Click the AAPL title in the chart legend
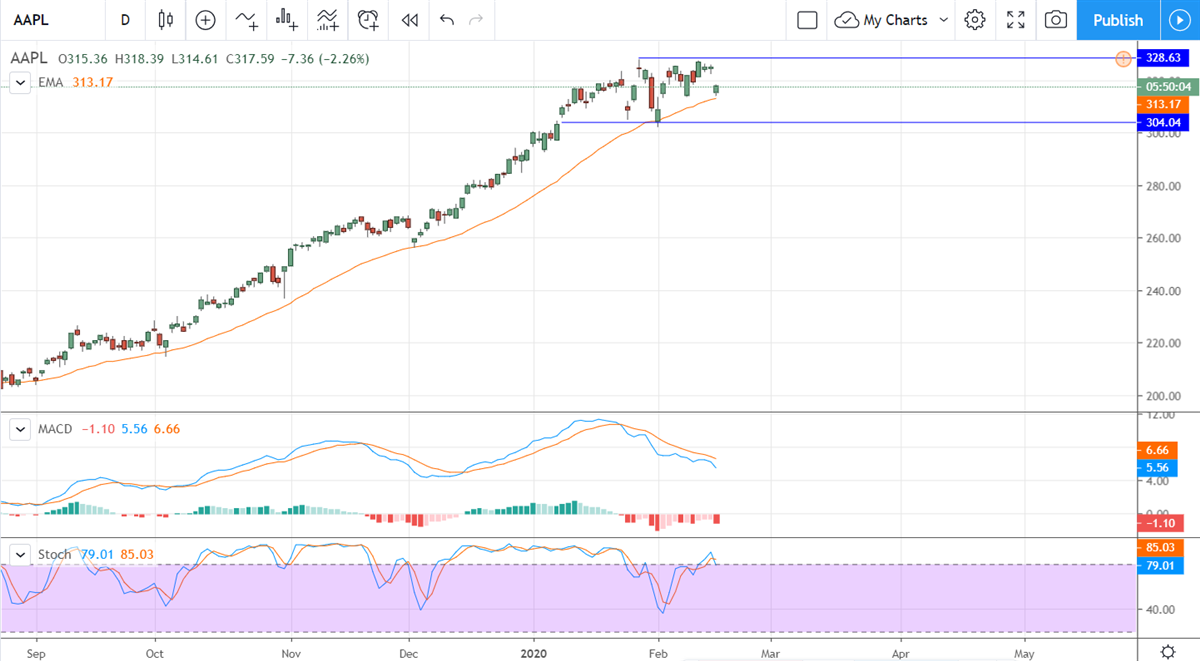This screenshot has width=1200, height=661. 30,59
